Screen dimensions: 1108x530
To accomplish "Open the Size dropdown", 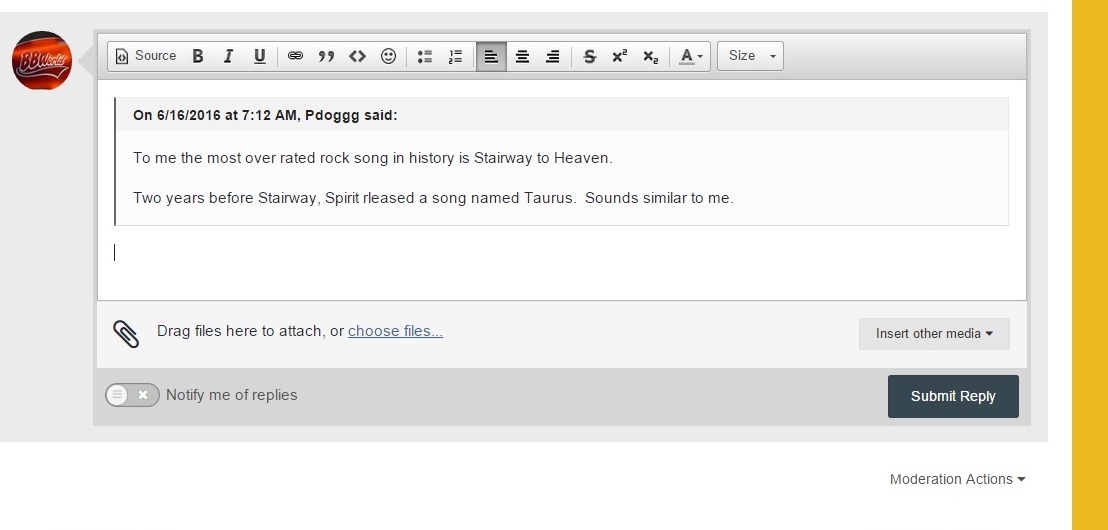I will (x=750, y=56).
